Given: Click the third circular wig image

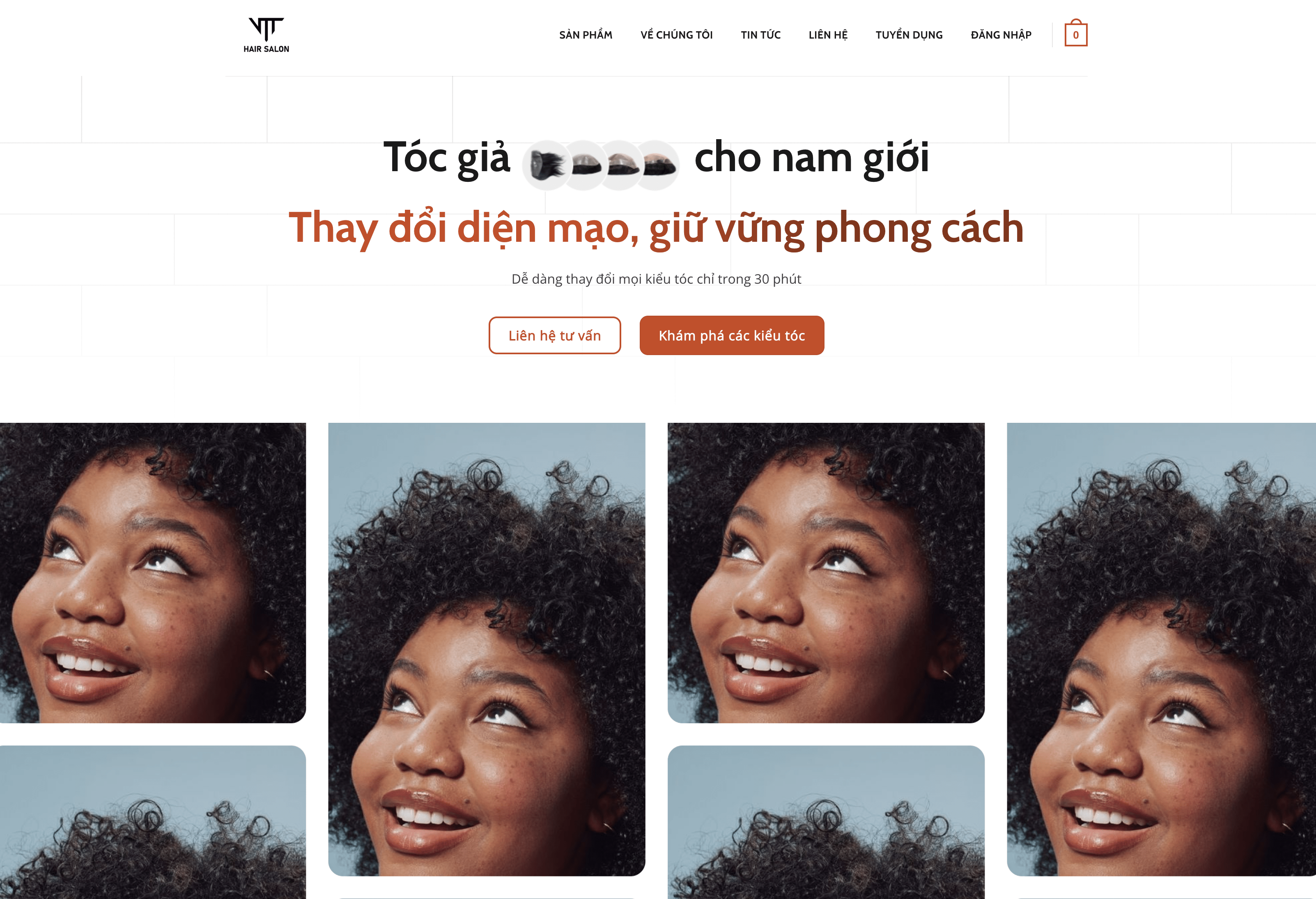Looking at the screenshot, I should tap(620, 165).
